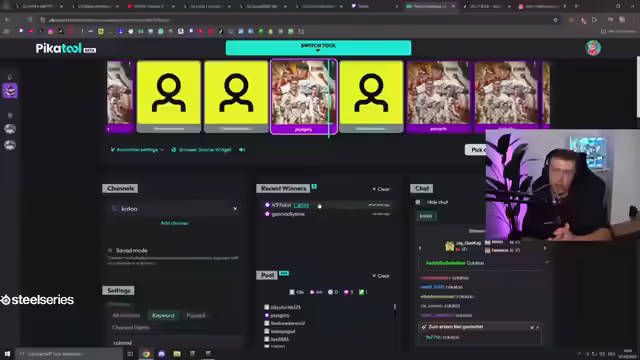Open Chrome from the Windows taskbar
The height and width of the screenshot is (360, 640).
(146, 354)
